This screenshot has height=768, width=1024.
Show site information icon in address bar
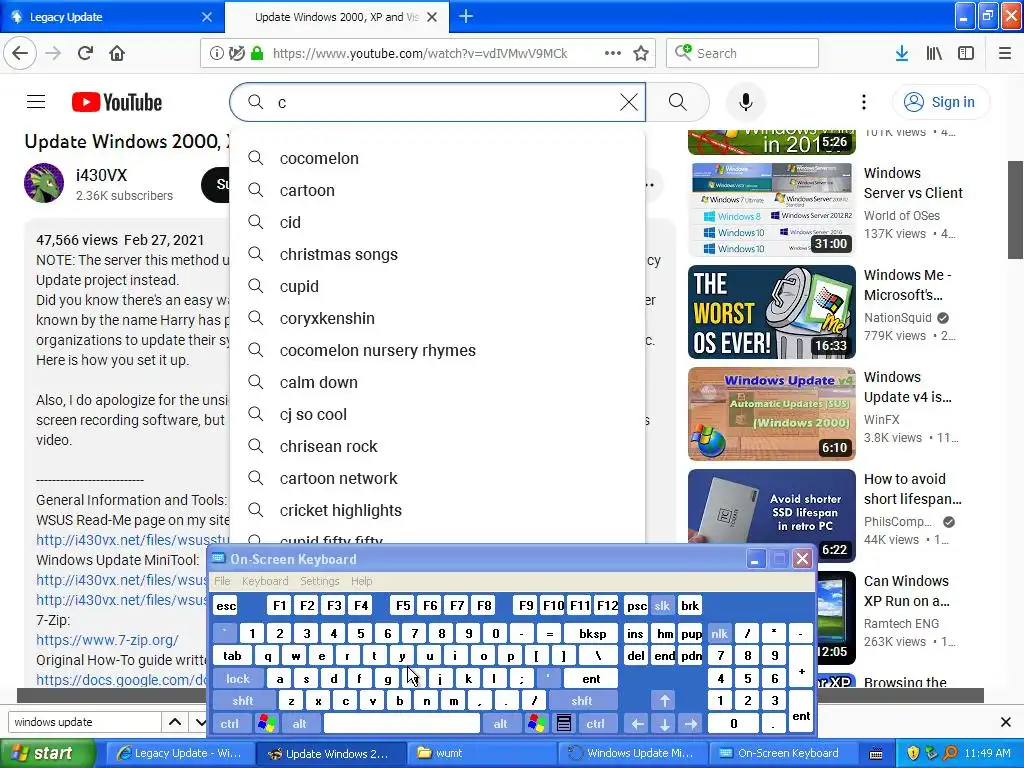pos(216,54)
